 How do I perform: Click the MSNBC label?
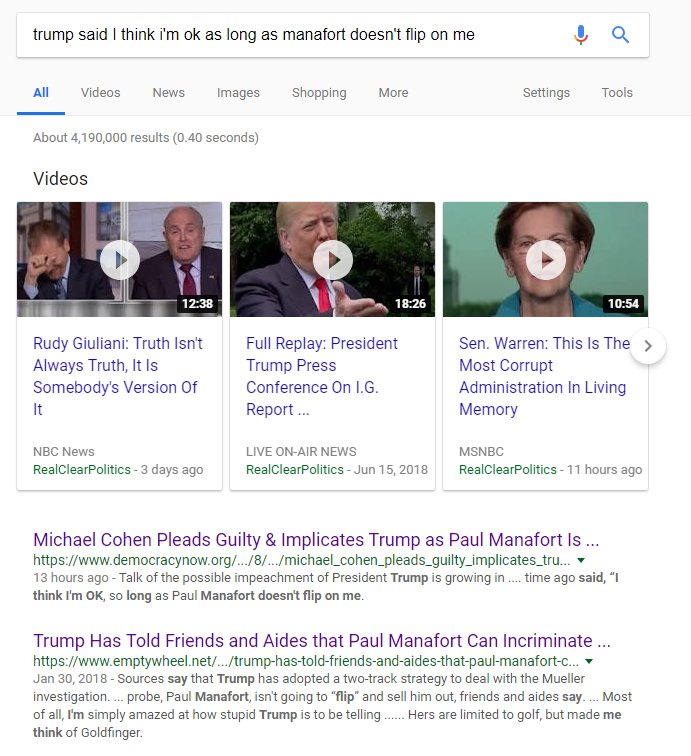[x=481, y=452]
